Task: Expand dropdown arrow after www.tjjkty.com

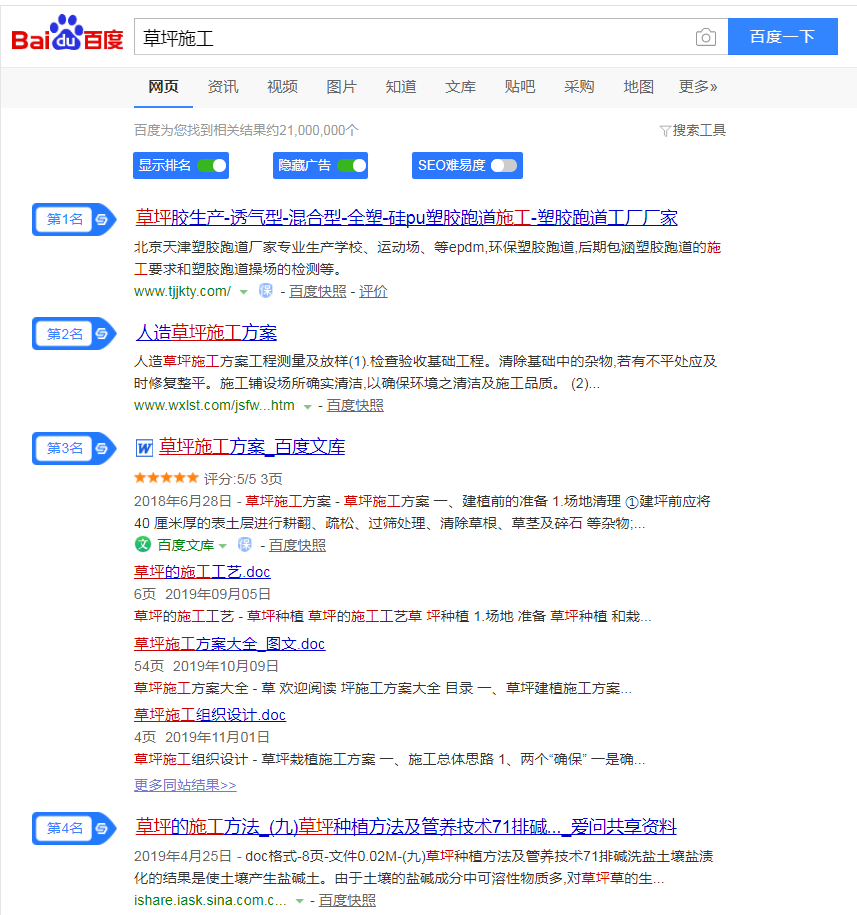Action: click(x=244, y=292)
